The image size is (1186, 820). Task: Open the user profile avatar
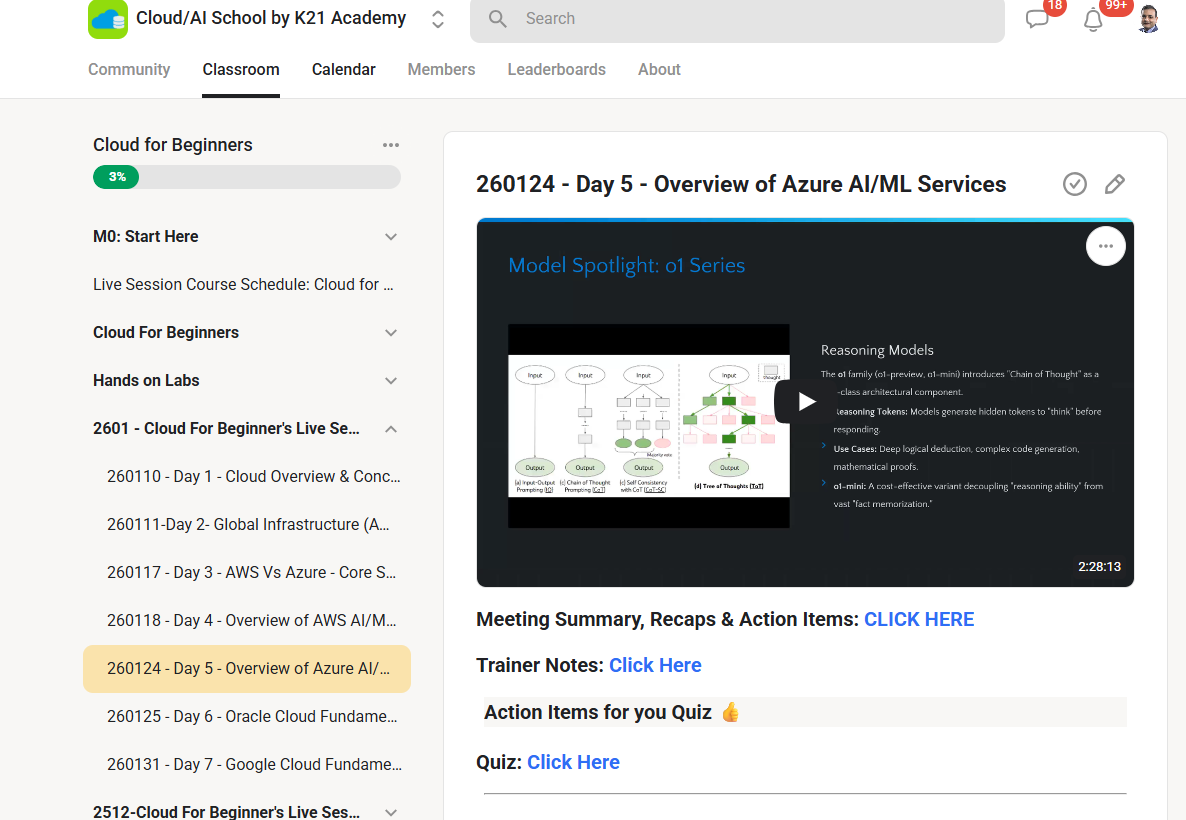tap(1148, 19)
